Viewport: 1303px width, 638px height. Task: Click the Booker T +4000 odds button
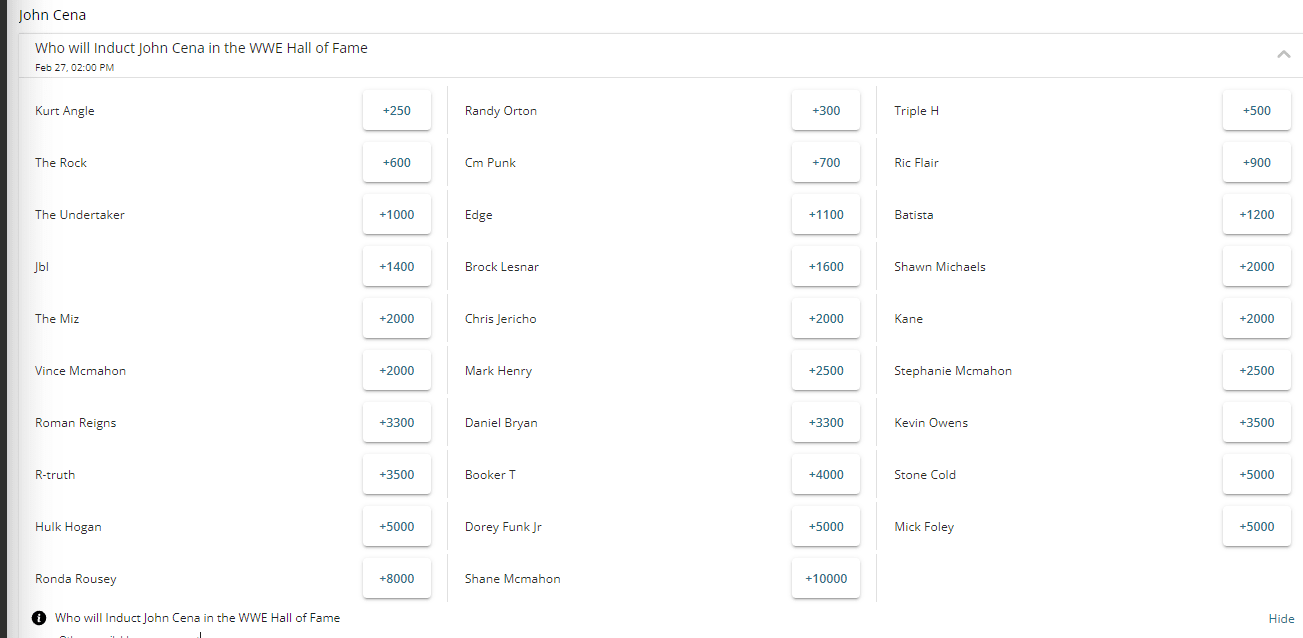826,475
